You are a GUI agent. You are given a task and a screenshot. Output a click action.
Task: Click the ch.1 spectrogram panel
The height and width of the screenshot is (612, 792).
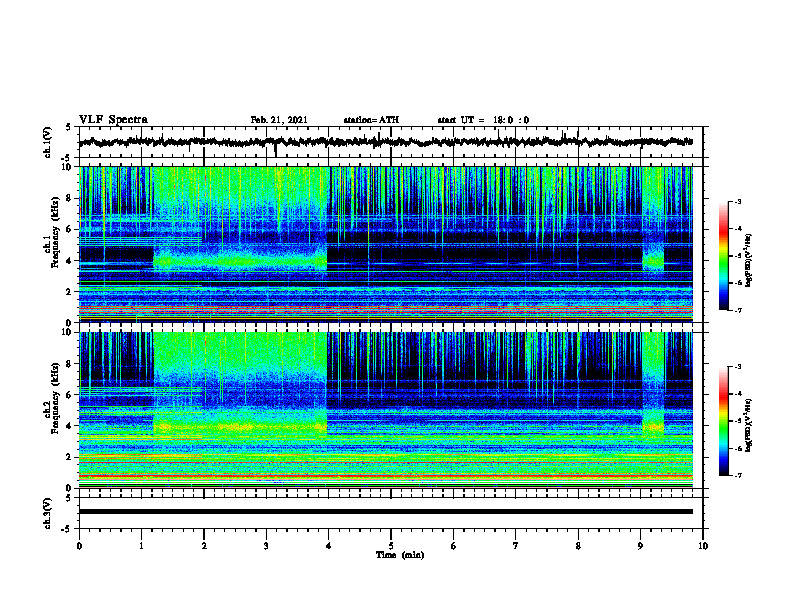coord(385,244)
